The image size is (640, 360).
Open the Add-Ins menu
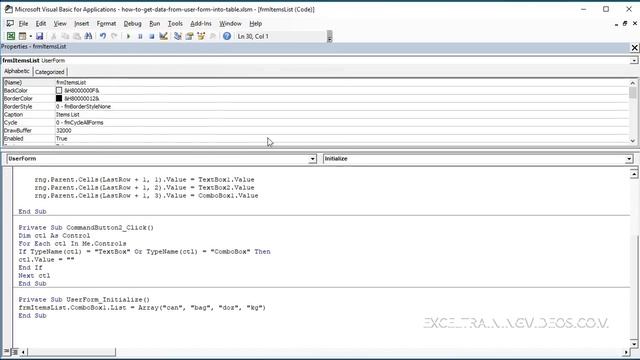[201, 24]
